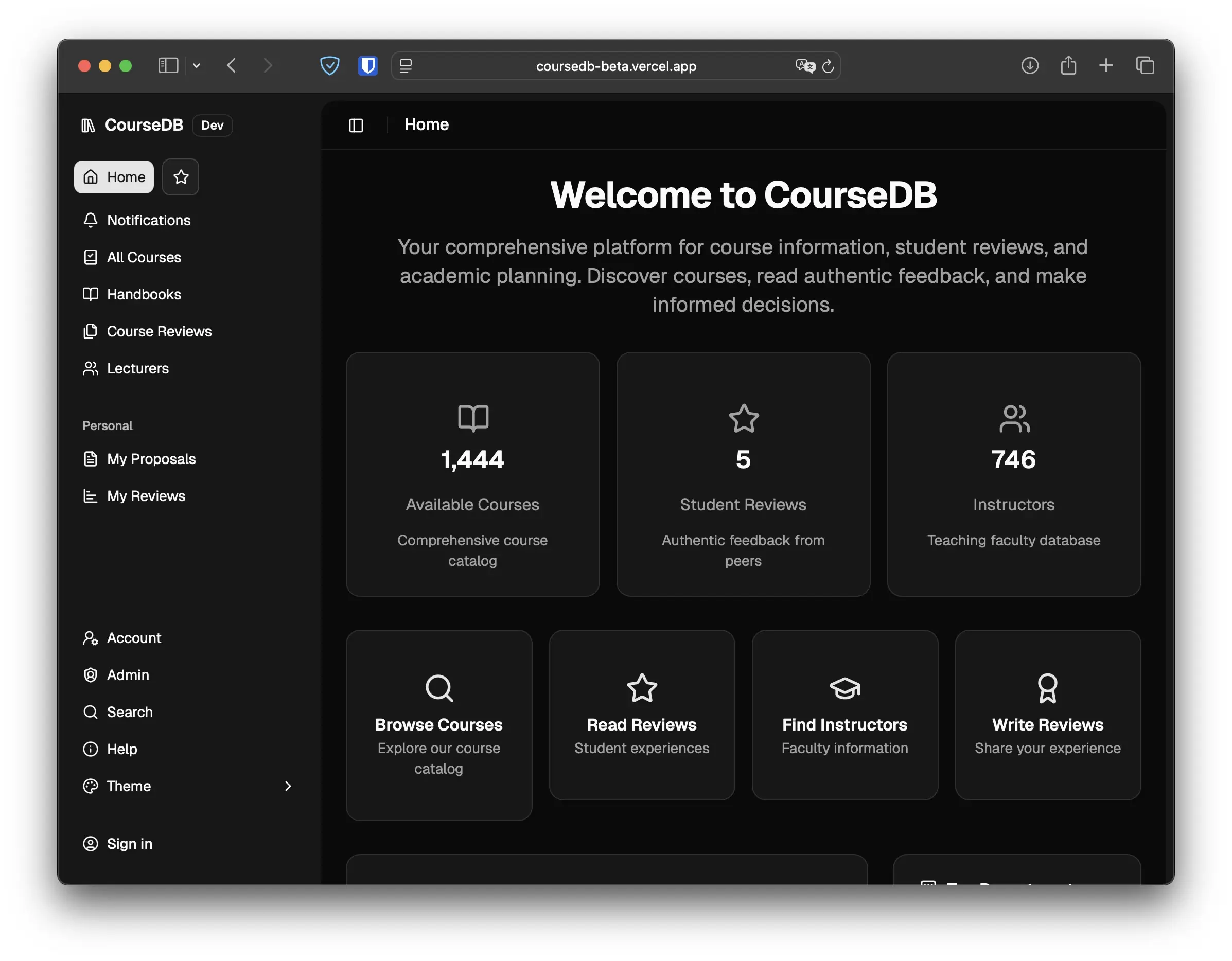The width and height of the screenshot is (1232, 961).
Task: Click the star icon in Read Reviews
Action: point(642,689)
